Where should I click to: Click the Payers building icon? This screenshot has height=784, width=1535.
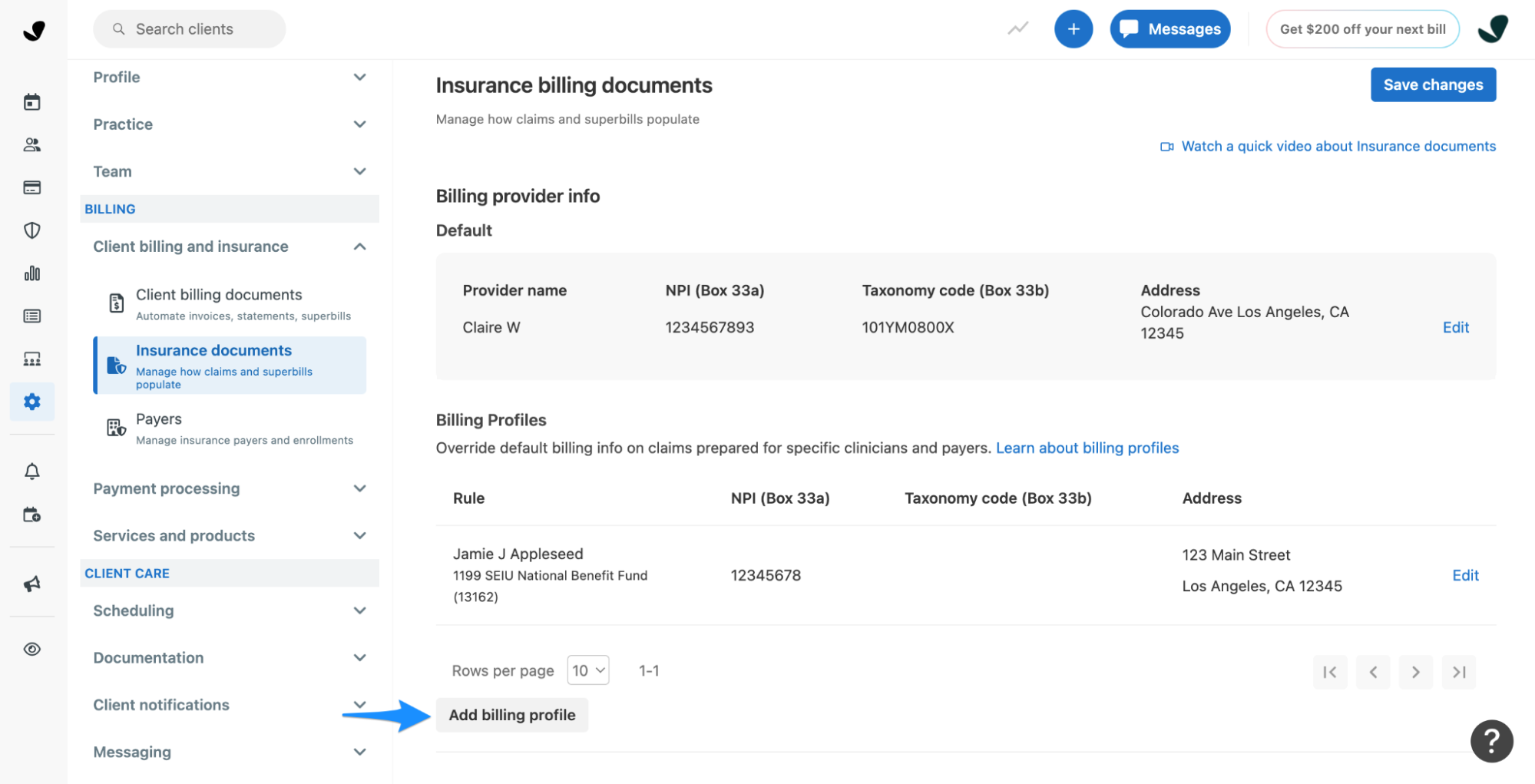click(x=116, y=428)
